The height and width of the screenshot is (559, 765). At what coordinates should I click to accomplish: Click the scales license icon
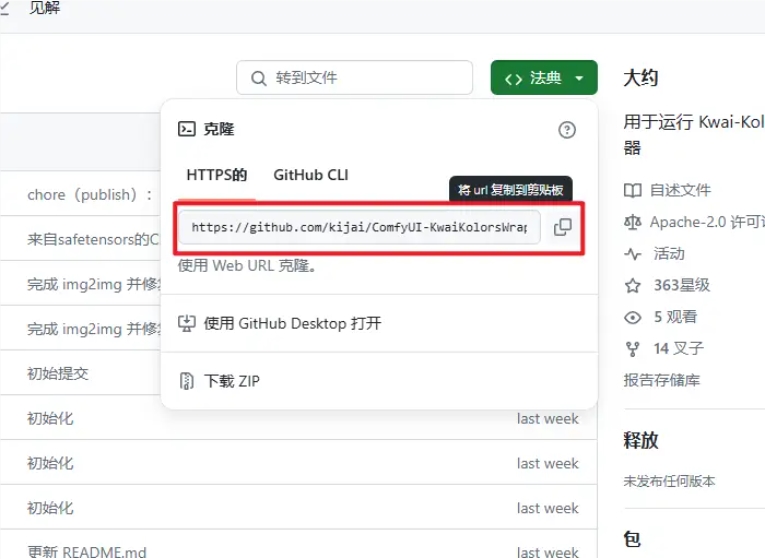pyautogui.click(x=633, y=222)
